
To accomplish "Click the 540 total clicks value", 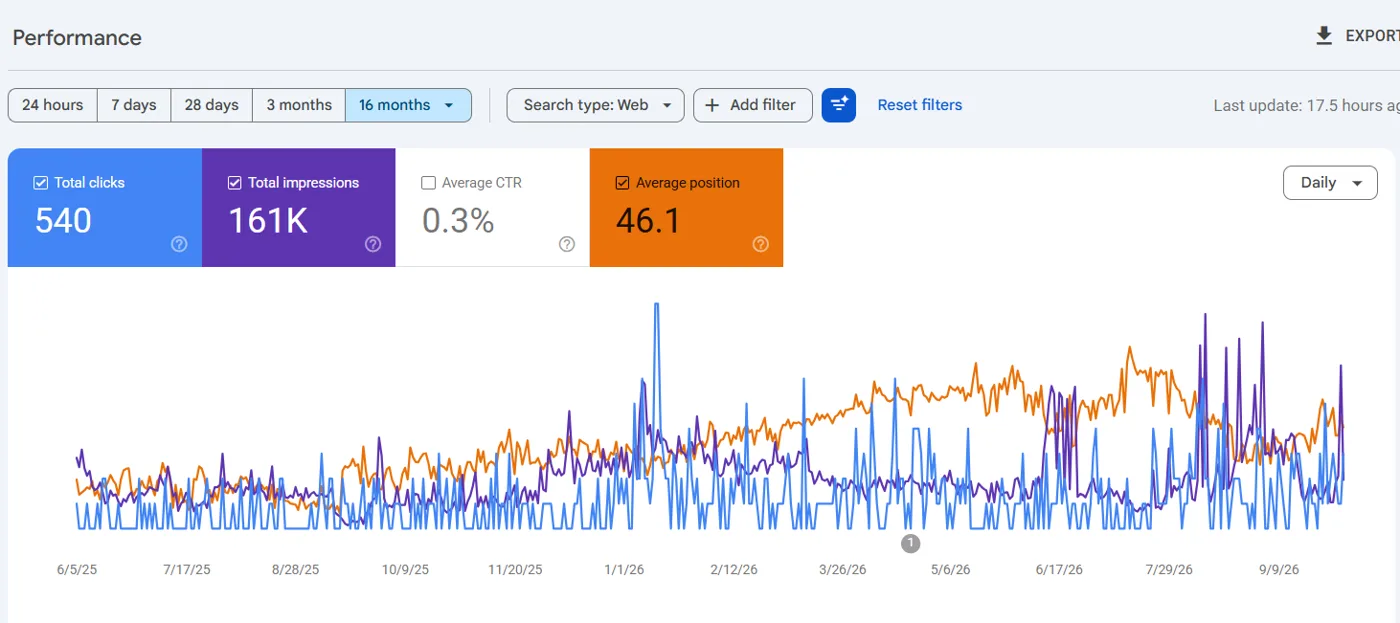I will coord(63,221).
